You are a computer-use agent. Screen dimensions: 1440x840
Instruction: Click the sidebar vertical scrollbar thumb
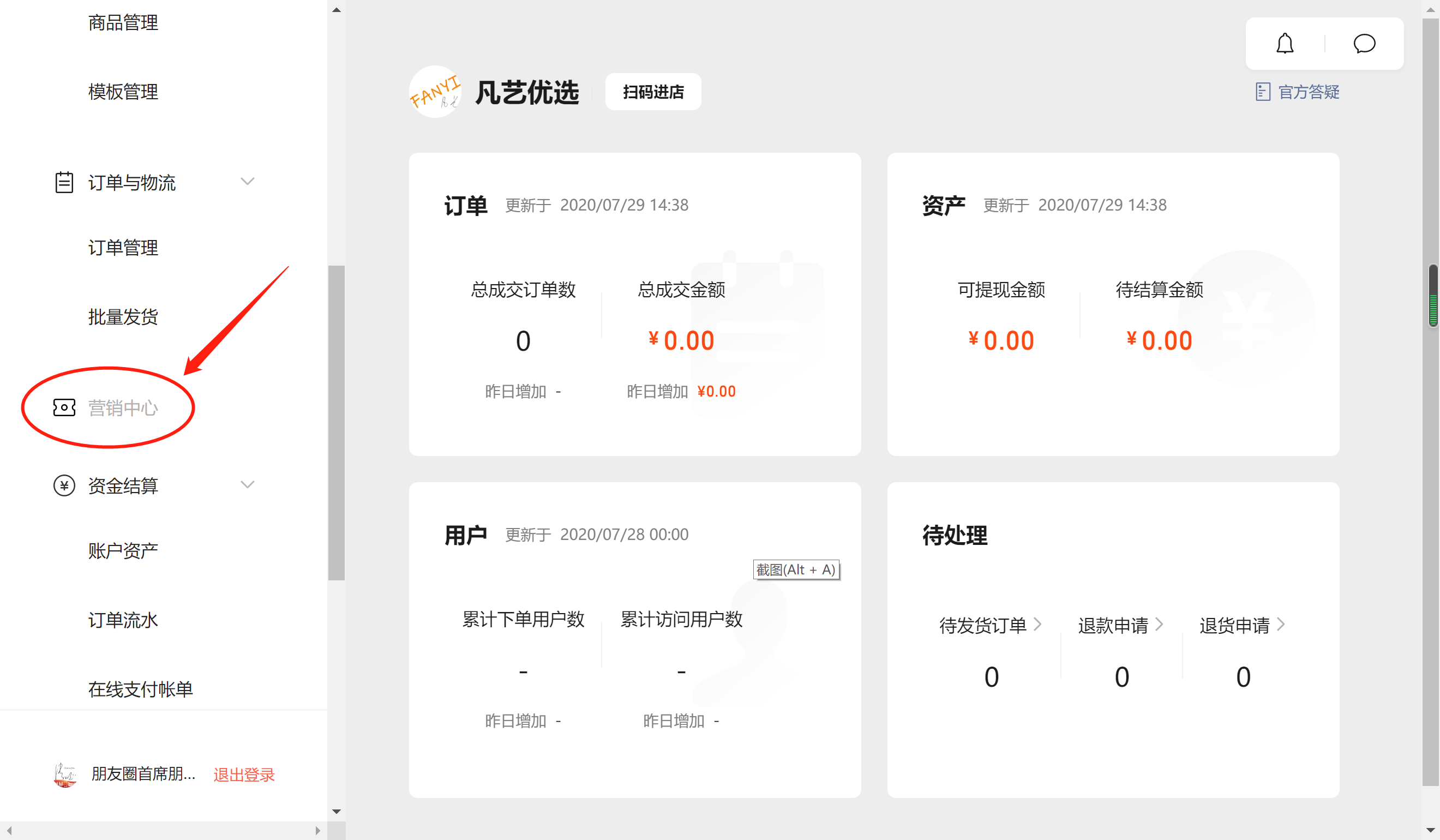336,423
